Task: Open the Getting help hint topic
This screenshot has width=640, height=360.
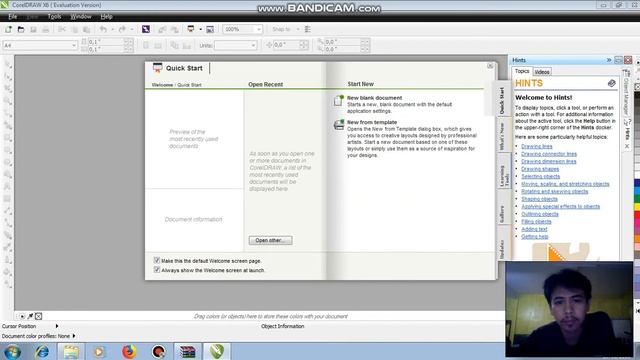Action: tap(535, 237)
